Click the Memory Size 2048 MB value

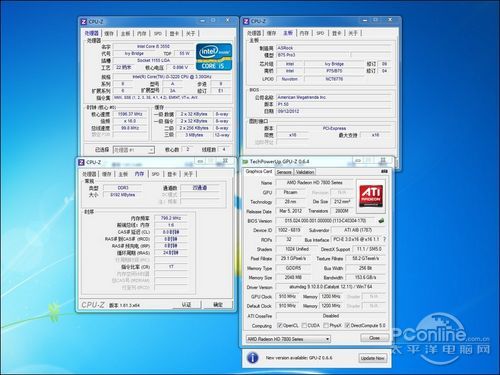coord(293,277)
